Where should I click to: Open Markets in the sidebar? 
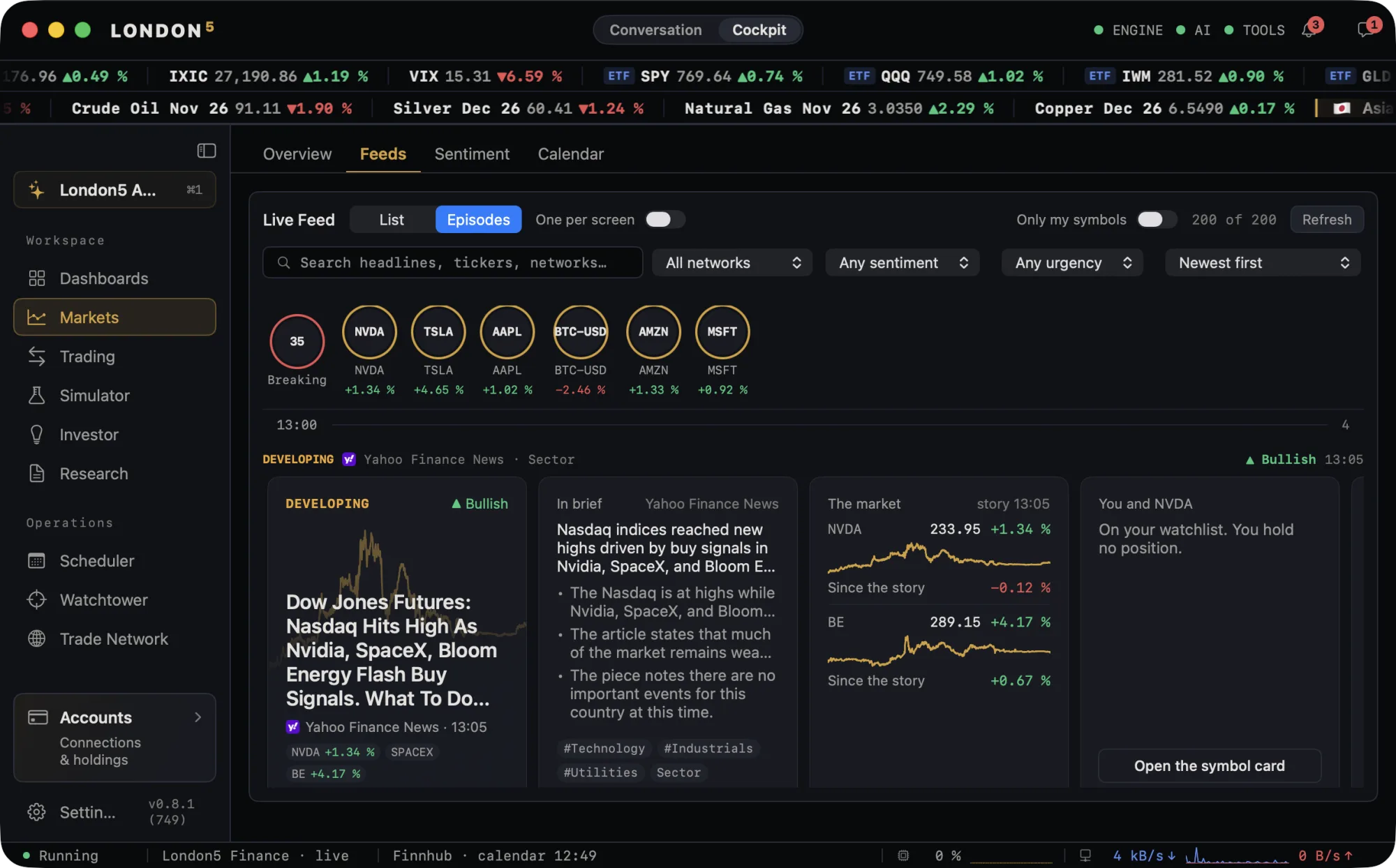[114, 317]
